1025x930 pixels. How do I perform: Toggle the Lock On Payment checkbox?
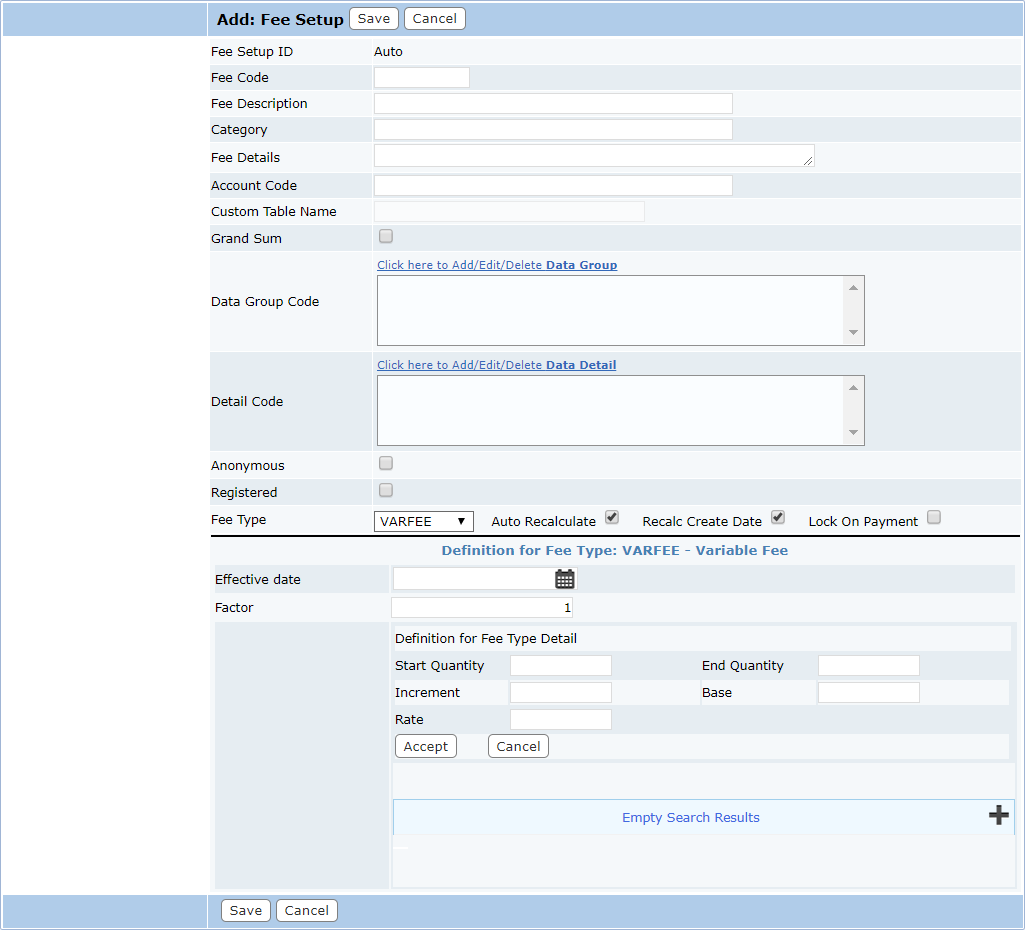pos(934,518)
